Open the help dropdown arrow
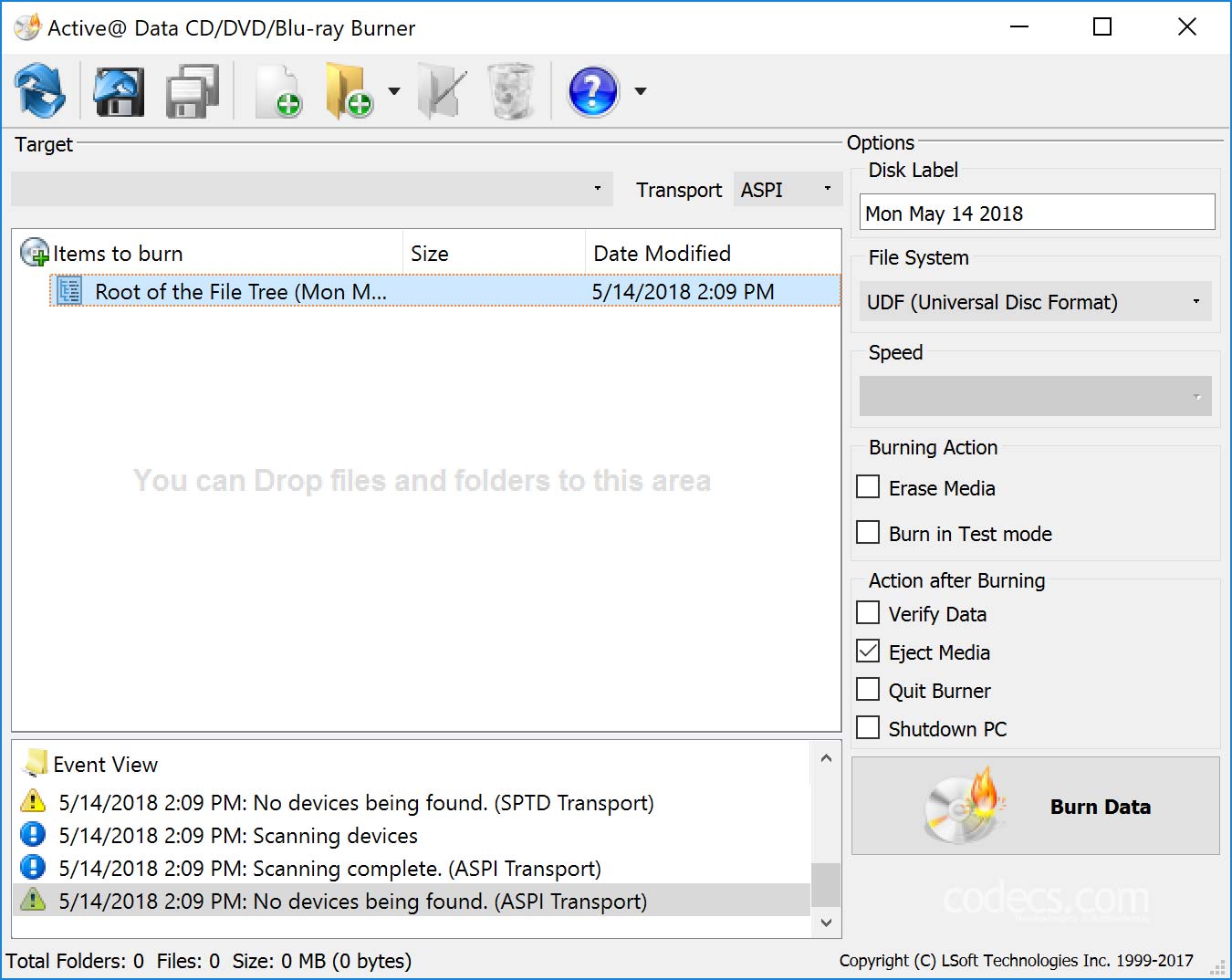Screen dimensions: 1232x980 pyautogui.click(x=641, y=91)
